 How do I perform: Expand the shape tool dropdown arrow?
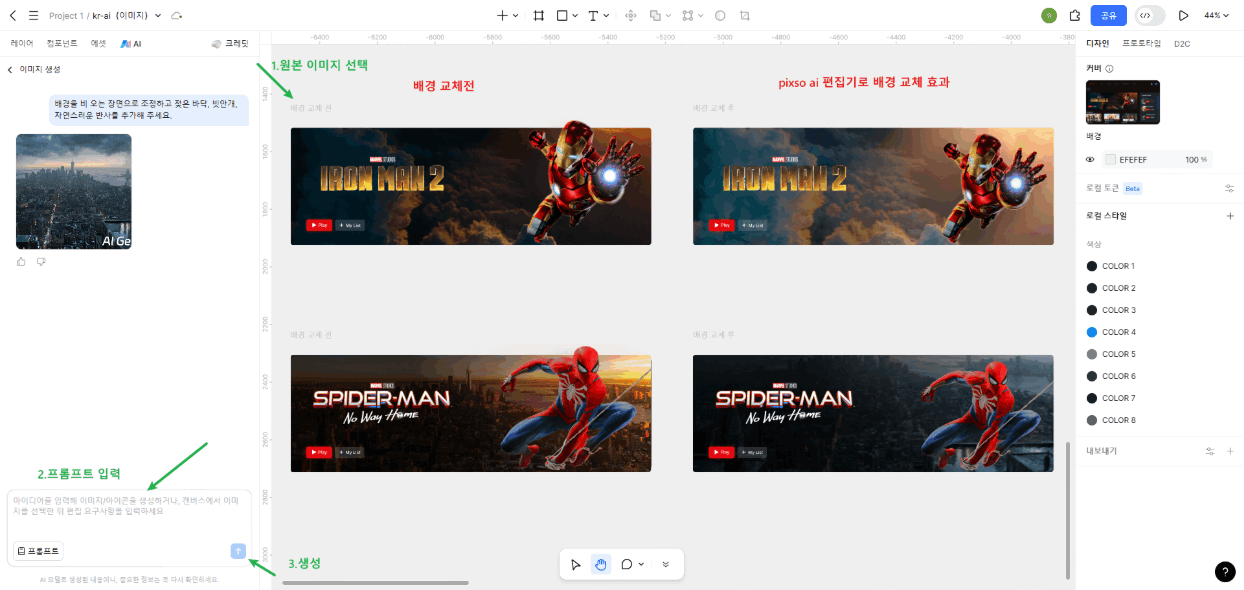(575, 16)
